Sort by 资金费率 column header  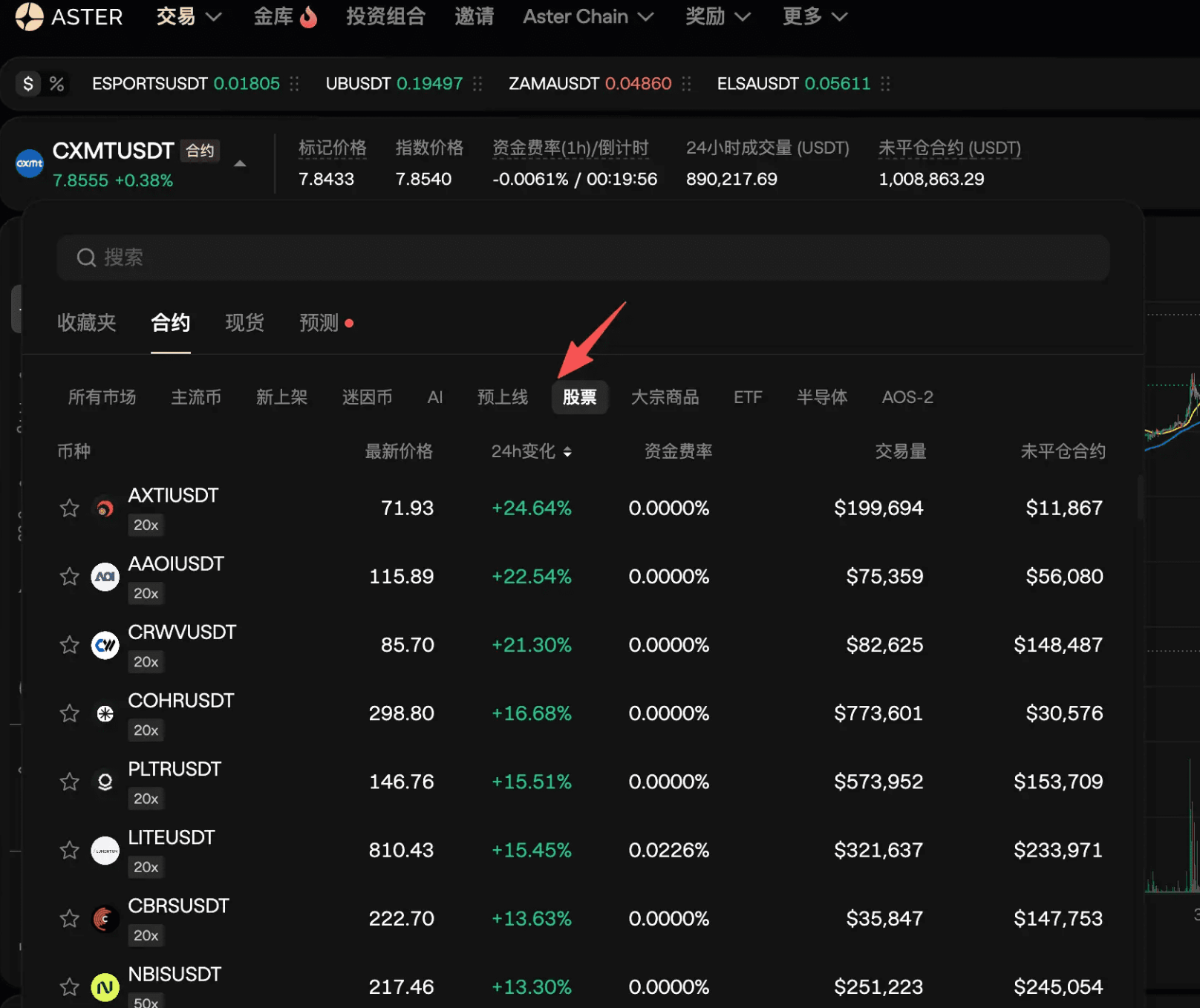pos(678,452)
